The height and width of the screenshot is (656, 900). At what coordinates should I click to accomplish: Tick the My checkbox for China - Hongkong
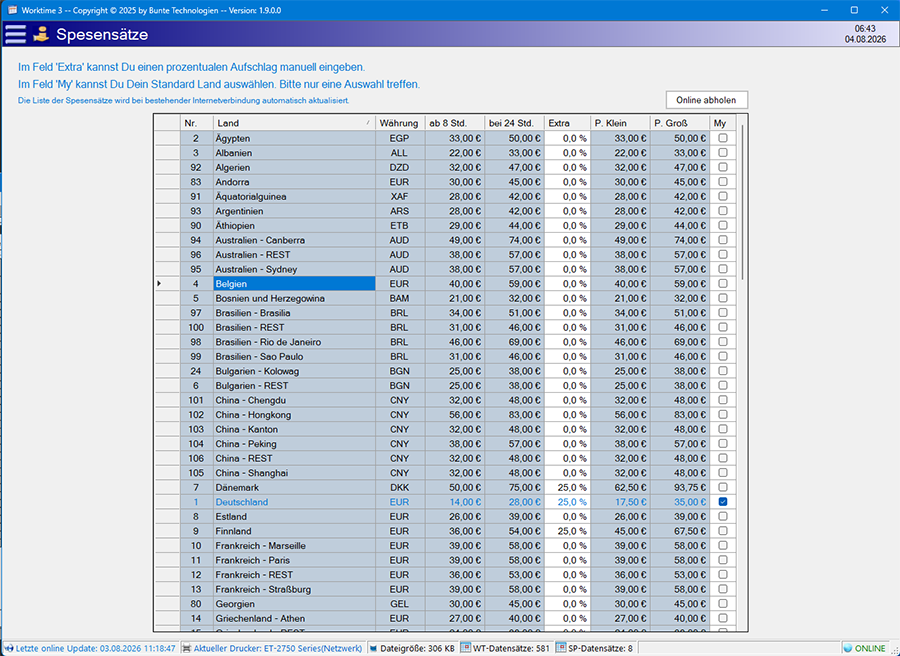(723, 414)
